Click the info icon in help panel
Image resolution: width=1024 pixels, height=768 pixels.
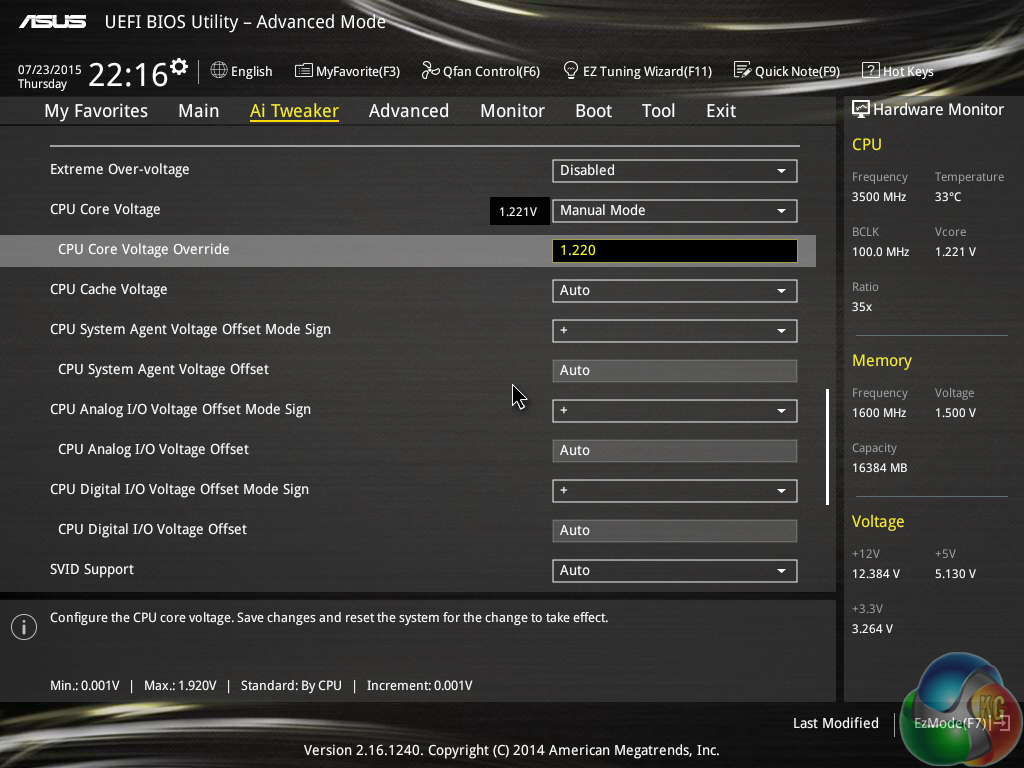point(23,626)
